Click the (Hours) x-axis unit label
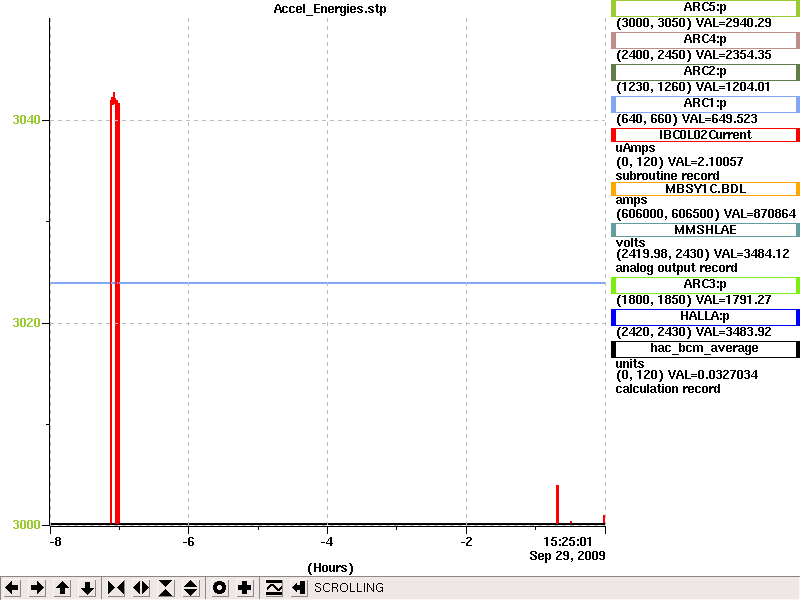Image resolution: width=800 pixels, height=600 pixels. click(x=330, y=568)
